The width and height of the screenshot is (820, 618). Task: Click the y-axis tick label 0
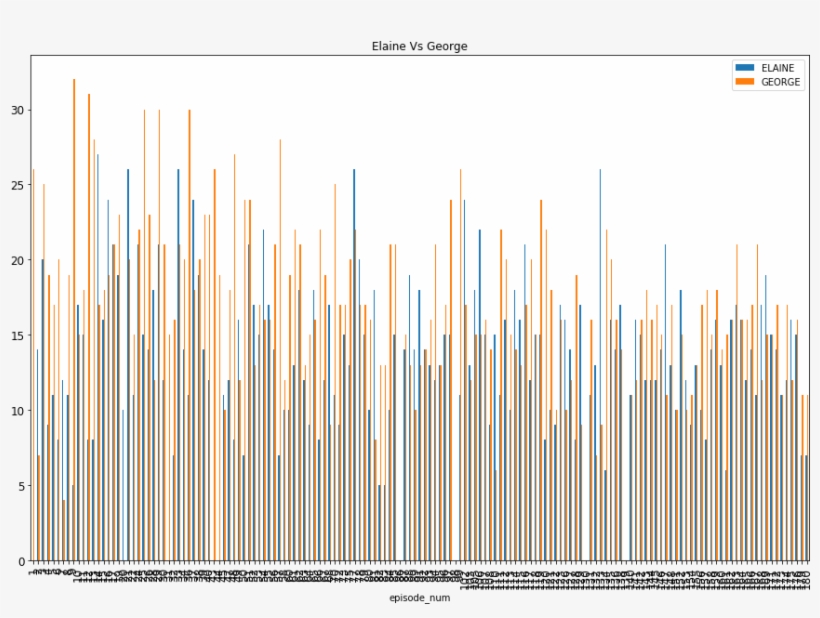(x=20, y=561)
